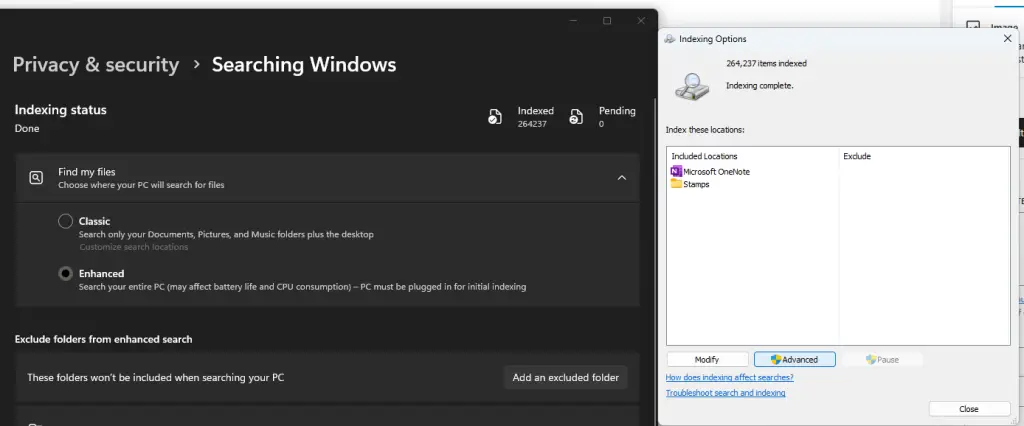The width and height of the screenshot is (1024, 426).
Task: Select the Enhanced search radio button
Action: (x=65, y=273)
